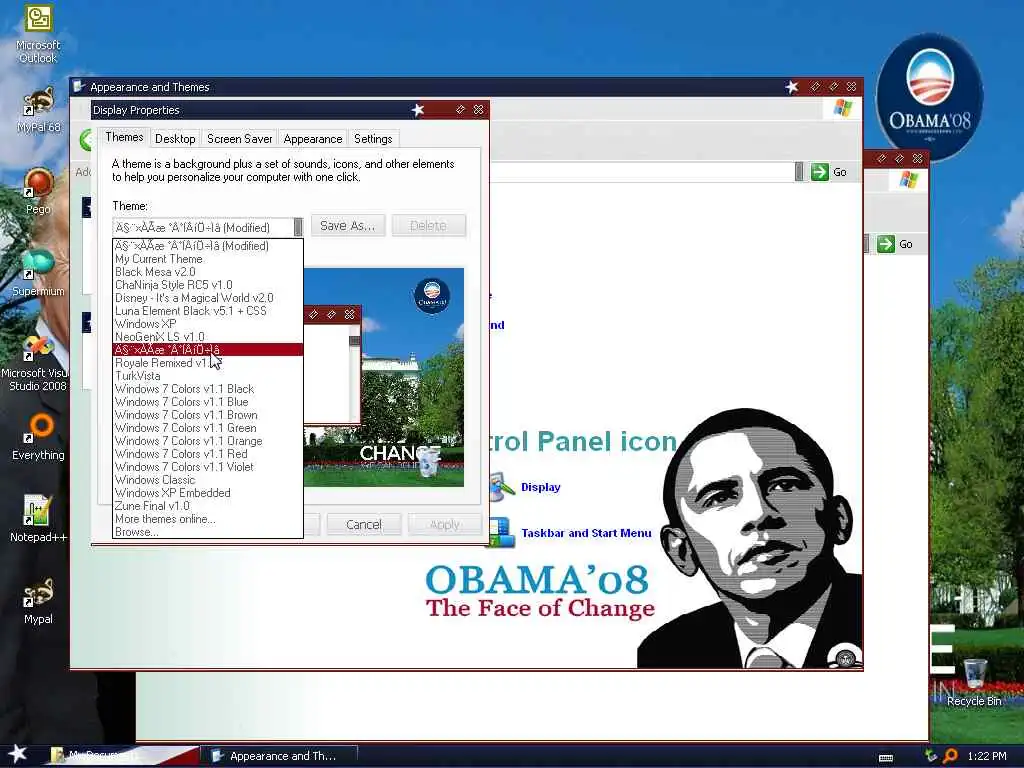
Task: Click the Taskbar and Start Menu icon
Action: (x=502, y=533)
